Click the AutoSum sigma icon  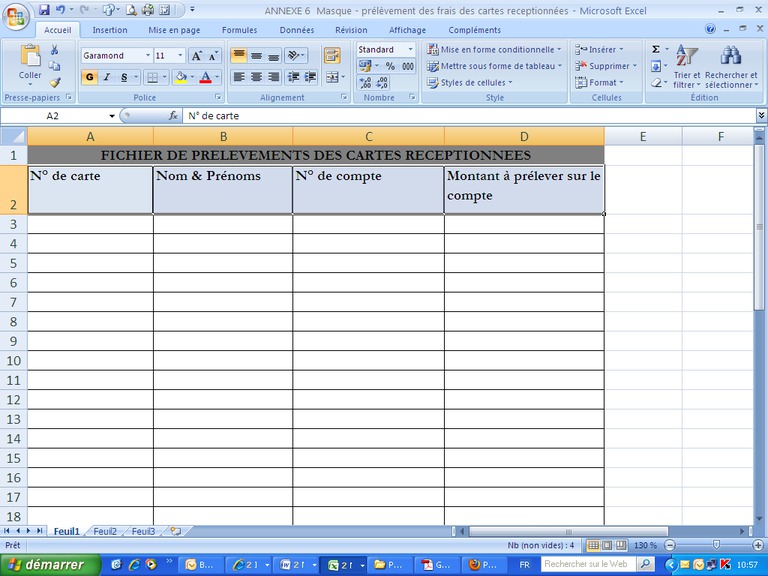point(656,49)
